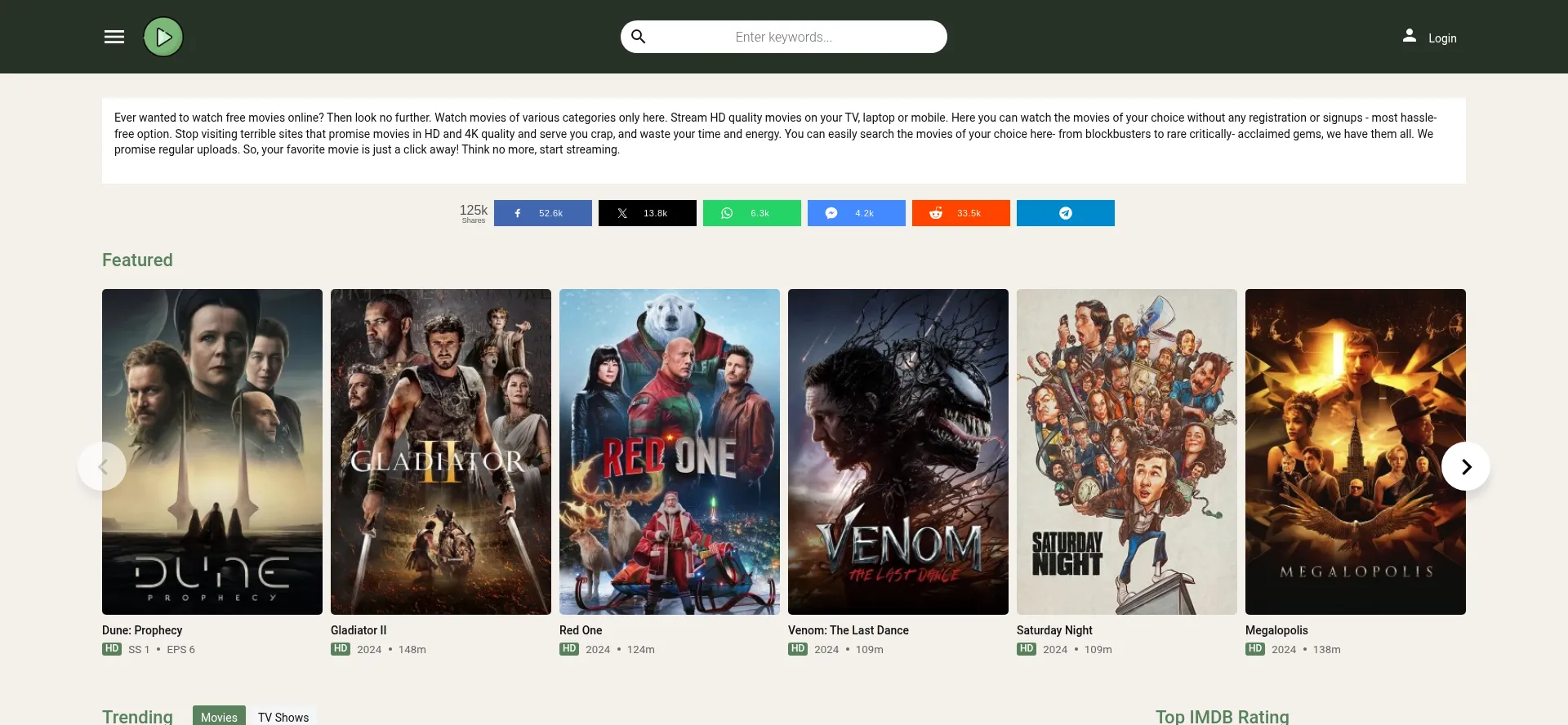Click the Top IMDB Rating heading
1568x725 pixels.
tap(1222, 716)
